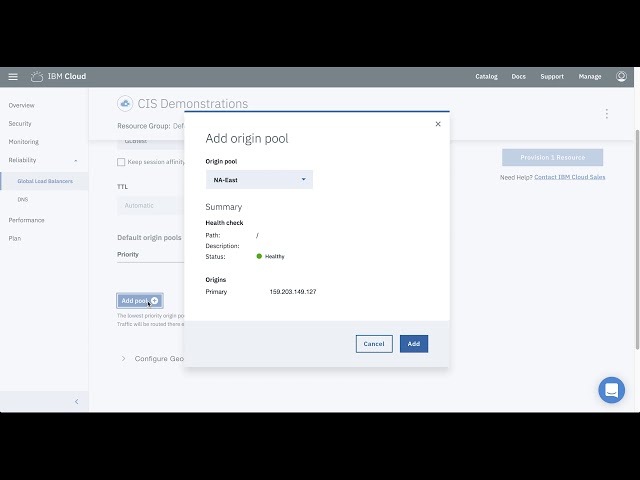Viewport: 640px width, 480px height.
Task: Click the Summary heading in dialog
Action: pyautogui.click(x=224, y=207)
